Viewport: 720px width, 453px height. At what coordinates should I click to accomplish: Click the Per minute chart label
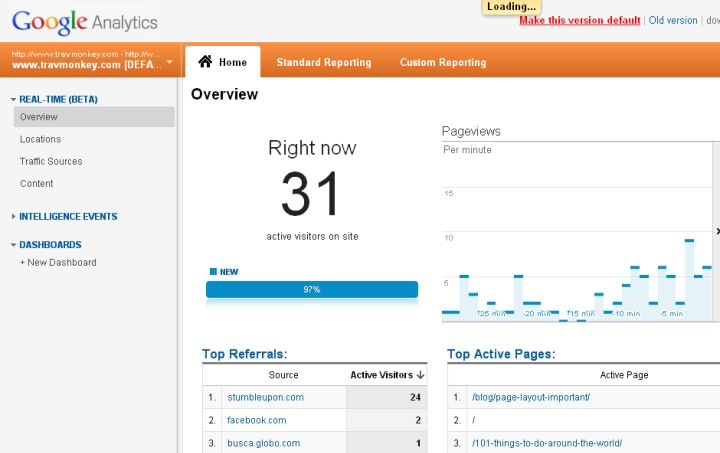(x=467, y=150)
